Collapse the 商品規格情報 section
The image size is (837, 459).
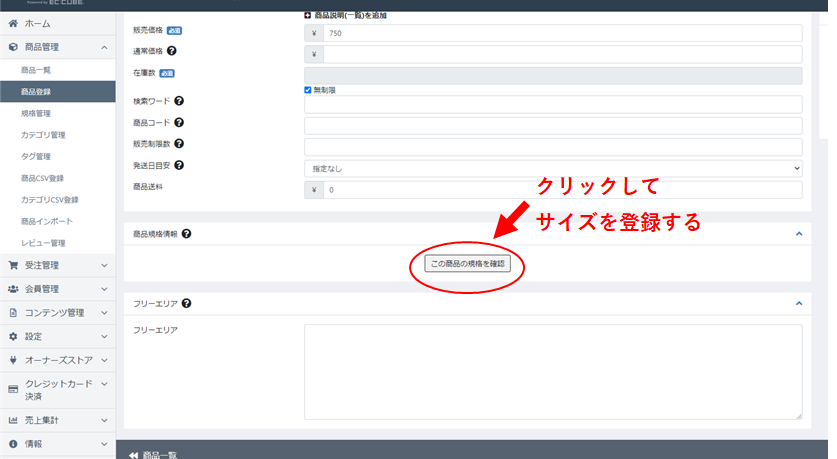tap(798, 234)
